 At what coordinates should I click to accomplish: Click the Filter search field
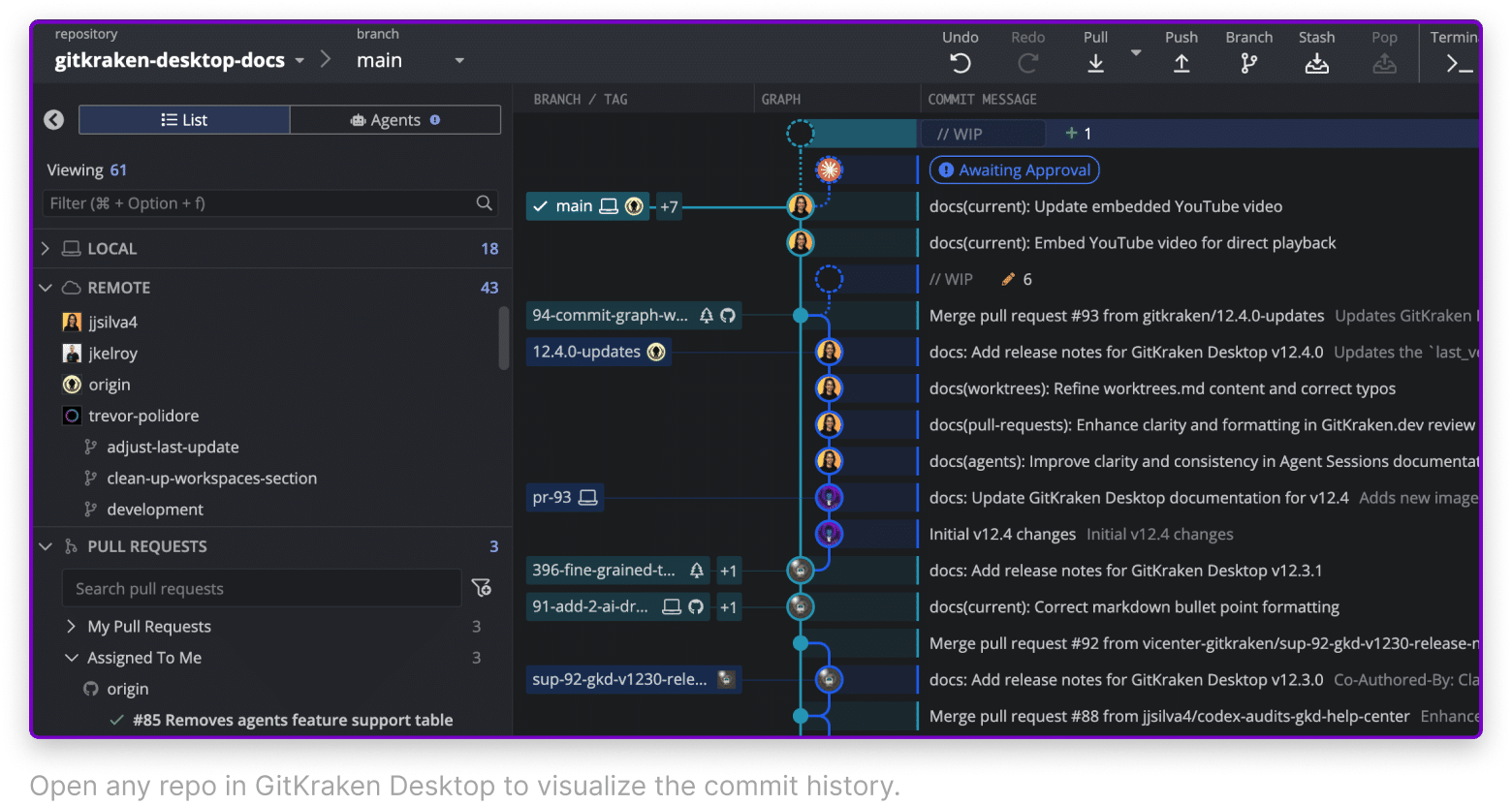click(x=269, y=203)
